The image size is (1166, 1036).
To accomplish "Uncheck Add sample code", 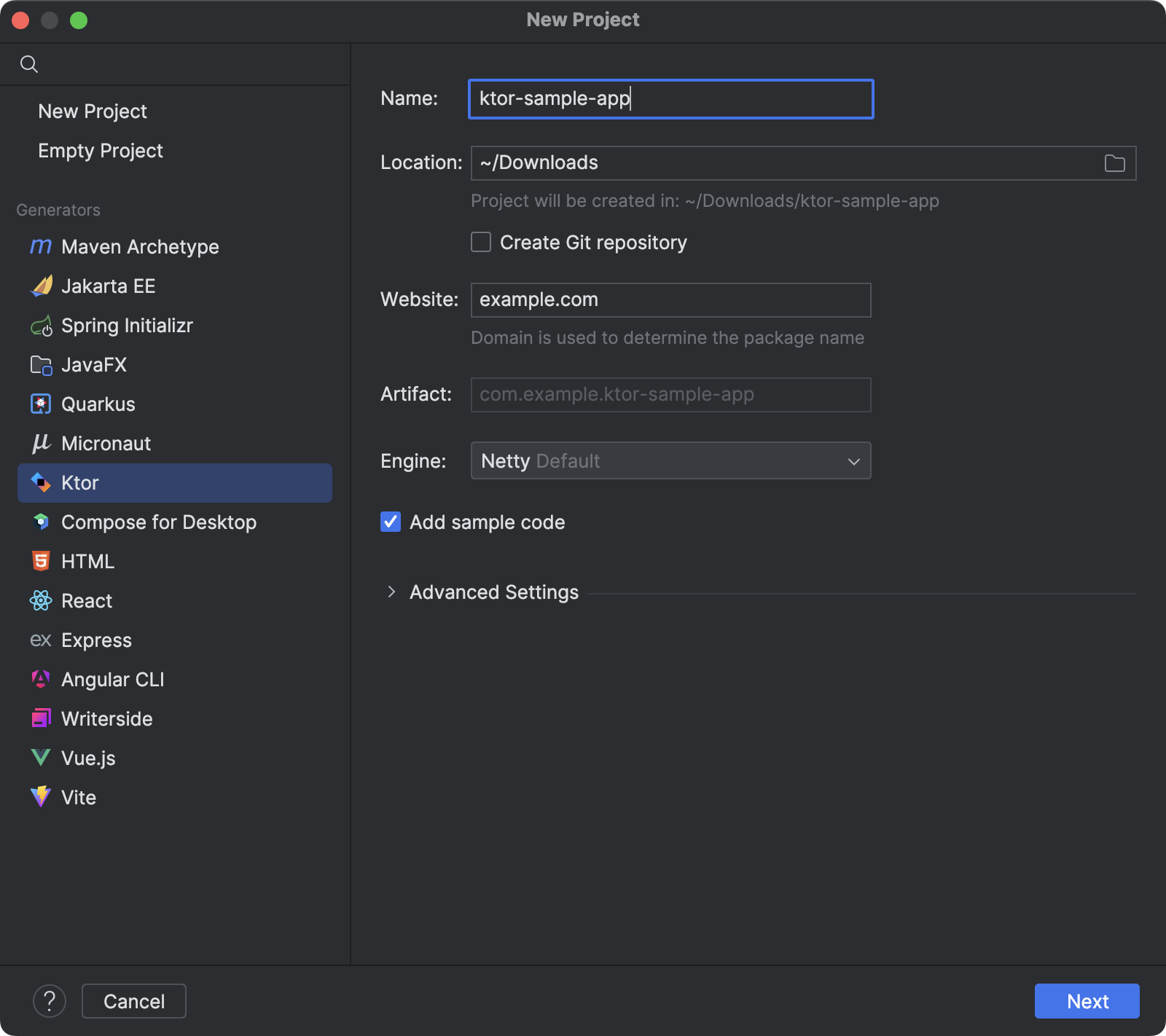I will (x=391, y=522).
